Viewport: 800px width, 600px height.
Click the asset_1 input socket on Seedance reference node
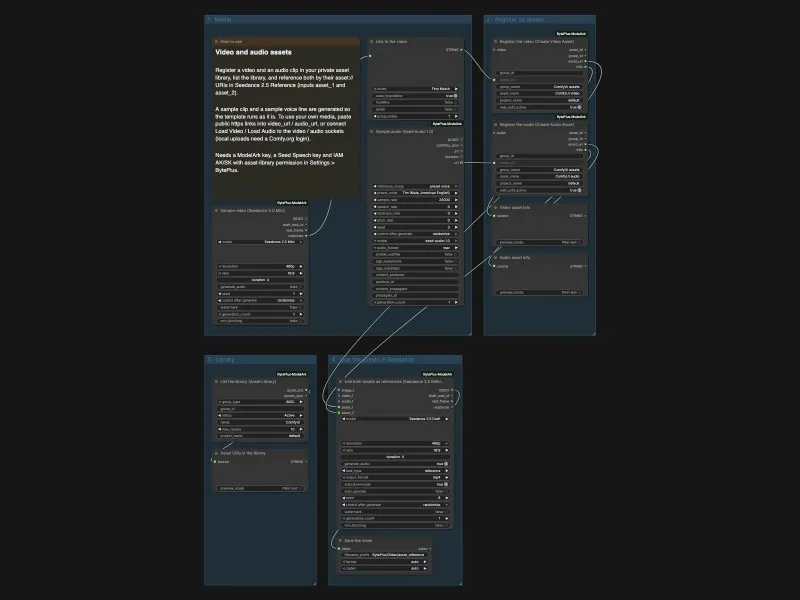pyautogui.click(x=339, y=407)
